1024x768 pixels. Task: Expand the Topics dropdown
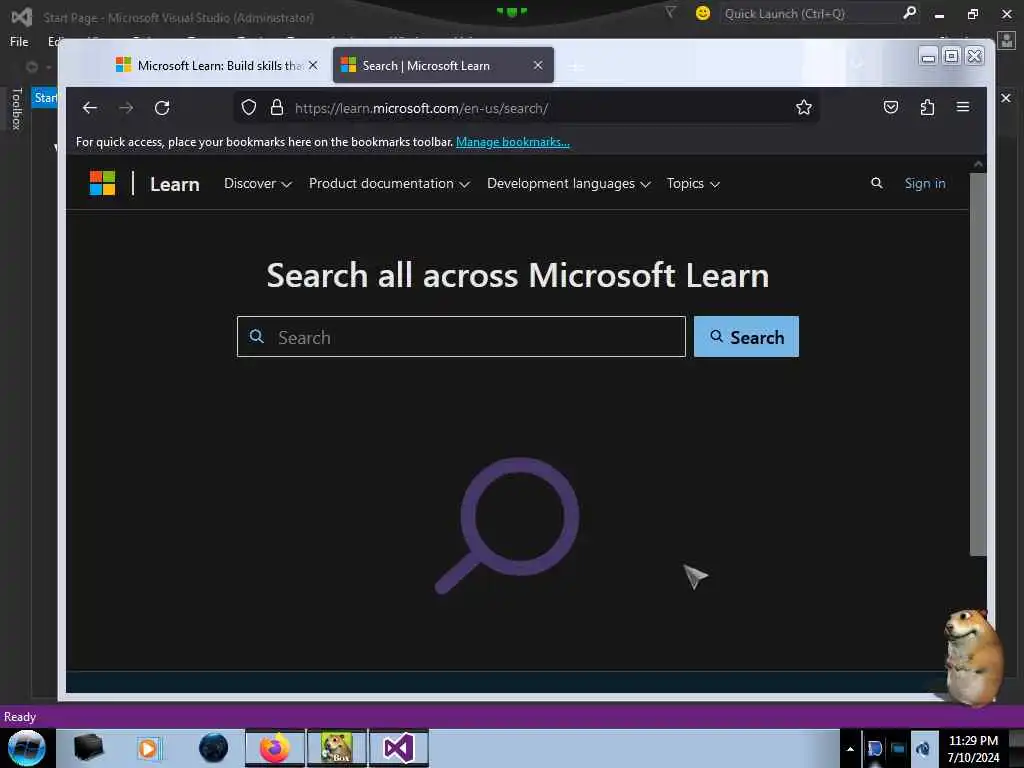(693, 184)
